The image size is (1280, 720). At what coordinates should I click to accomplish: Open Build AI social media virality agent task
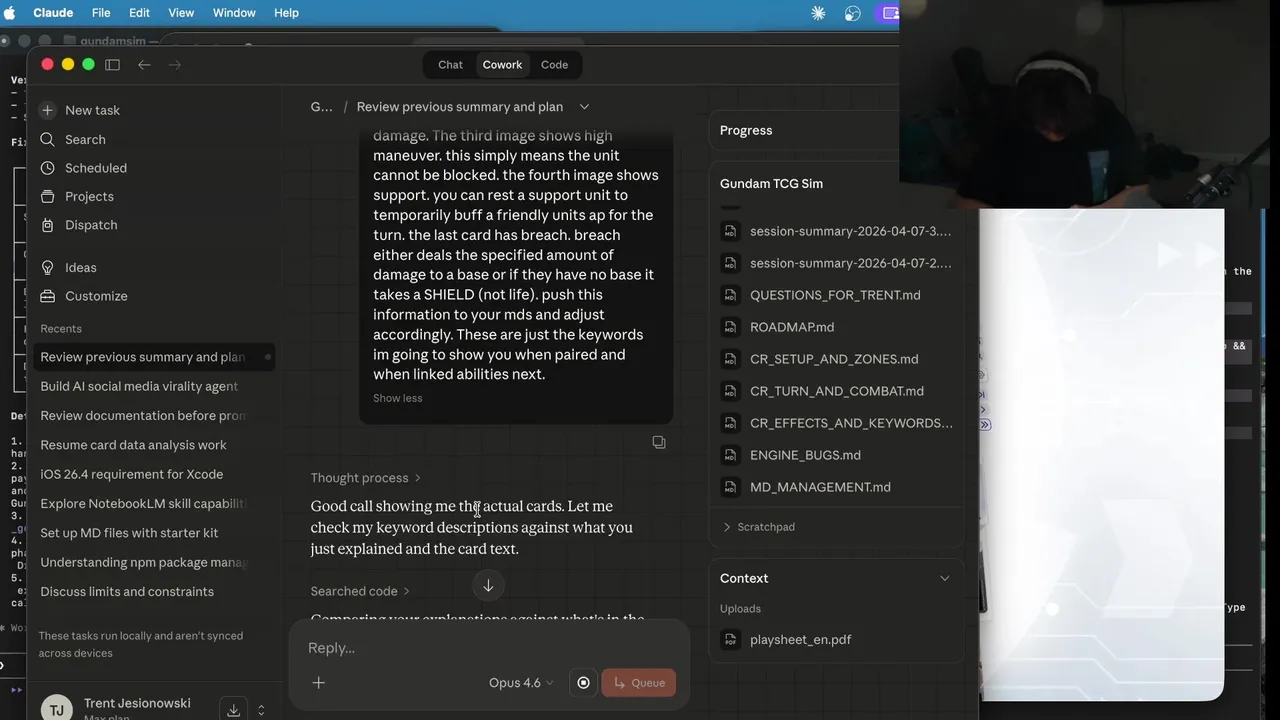(154, 386)
